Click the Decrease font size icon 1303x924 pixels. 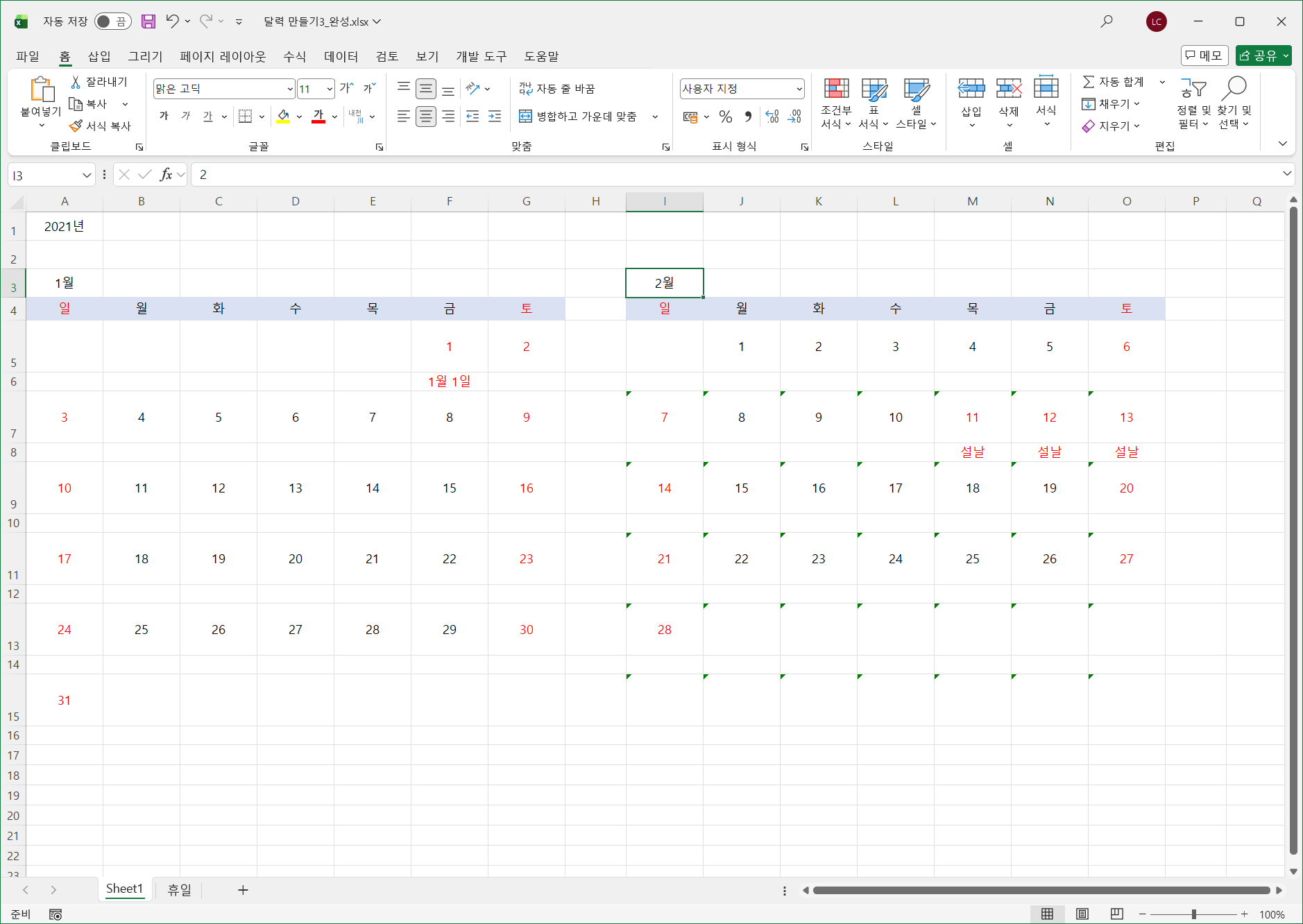(370, 88)
